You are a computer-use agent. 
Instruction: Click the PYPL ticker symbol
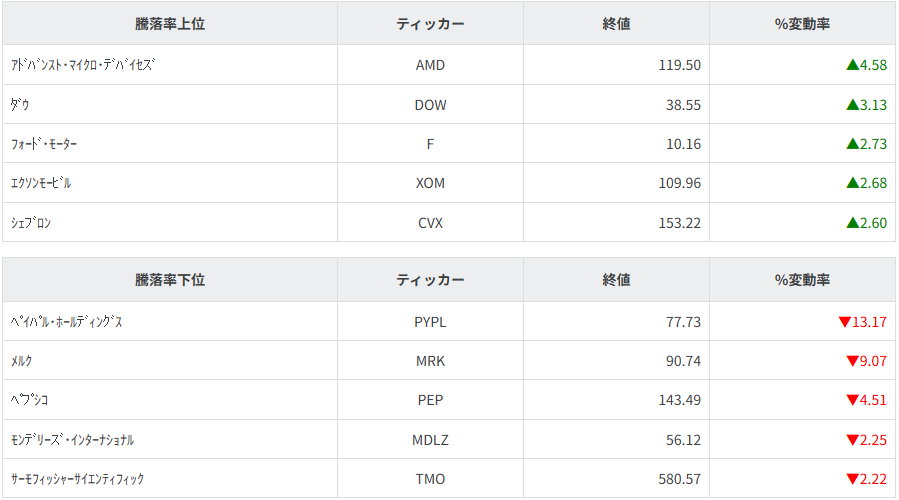[430, 322]
